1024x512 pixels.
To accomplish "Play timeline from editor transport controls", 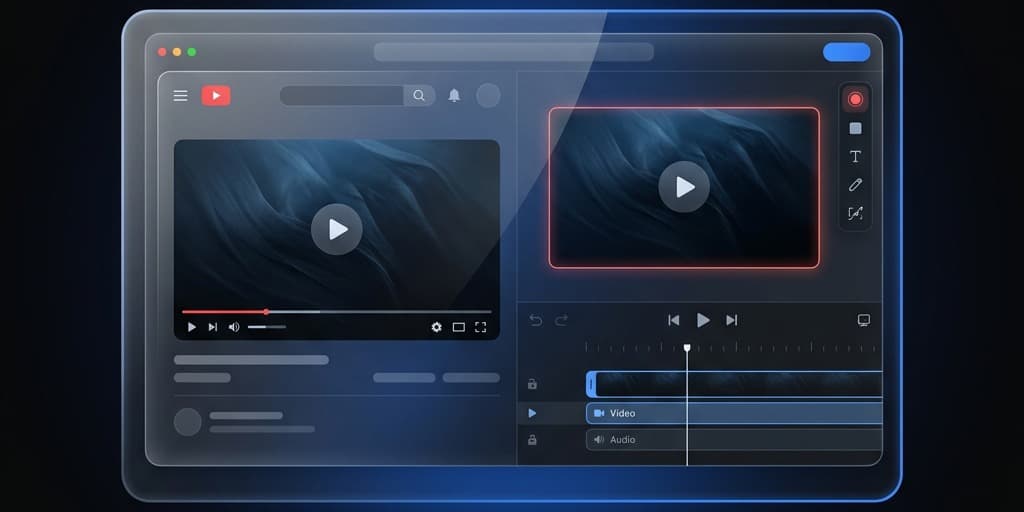I will [x=703, y=320].
